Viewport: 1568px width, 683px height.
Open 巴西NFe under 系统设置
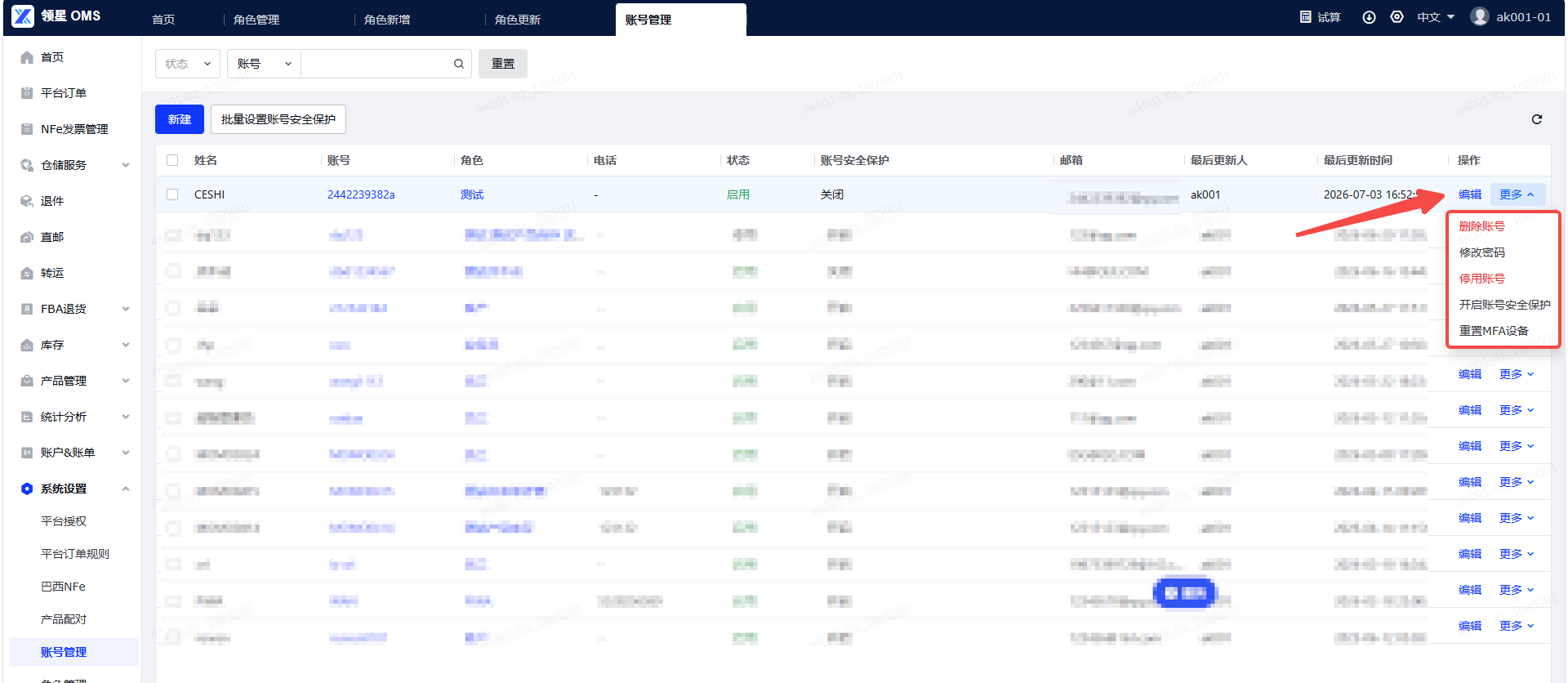click(63, 587)
